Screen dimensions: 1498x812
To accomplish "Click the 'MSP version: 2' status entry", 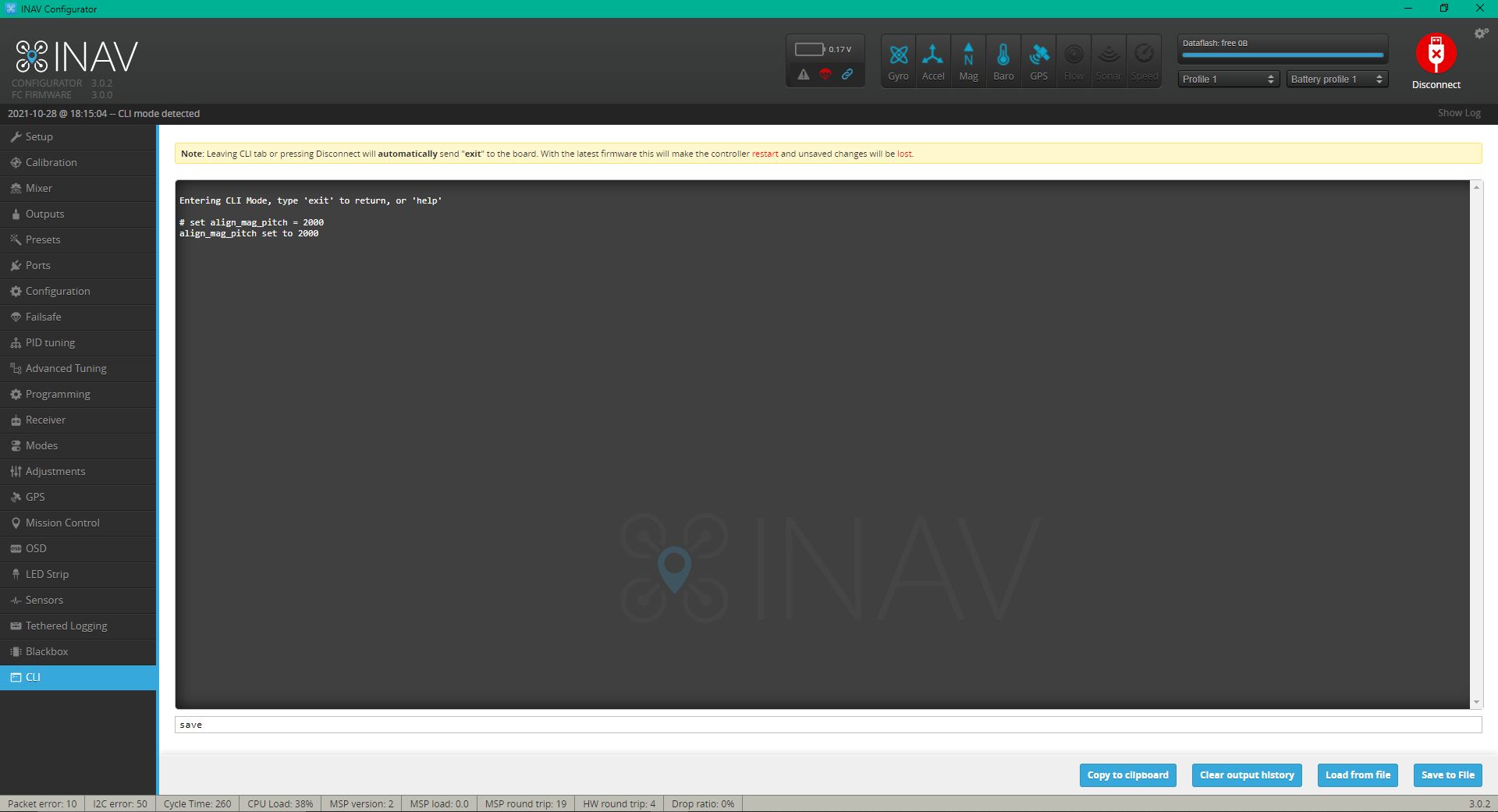I will pyautogui.click(x=361, y=803).
